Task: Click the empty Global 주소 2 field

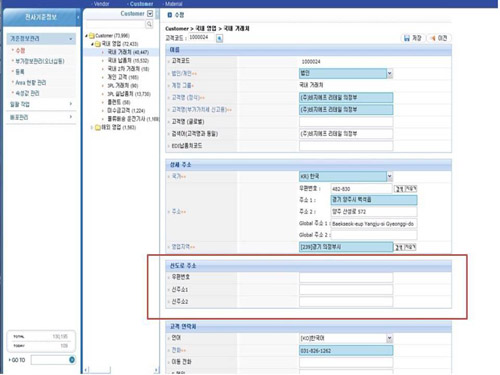Action: click(x=374, y=235)
